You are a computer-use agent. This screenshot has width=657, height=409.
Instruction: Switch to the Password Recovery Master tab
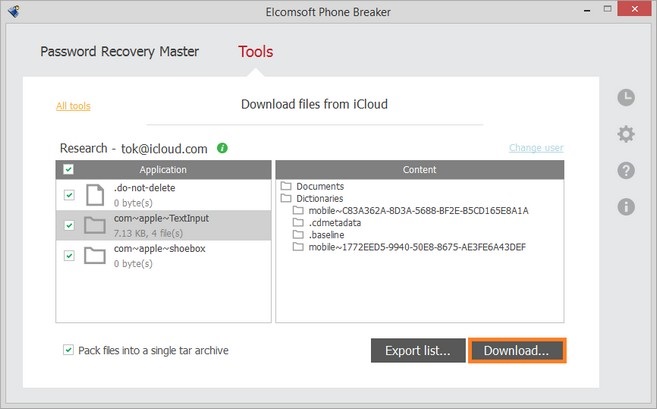click(x=119, y=52)
